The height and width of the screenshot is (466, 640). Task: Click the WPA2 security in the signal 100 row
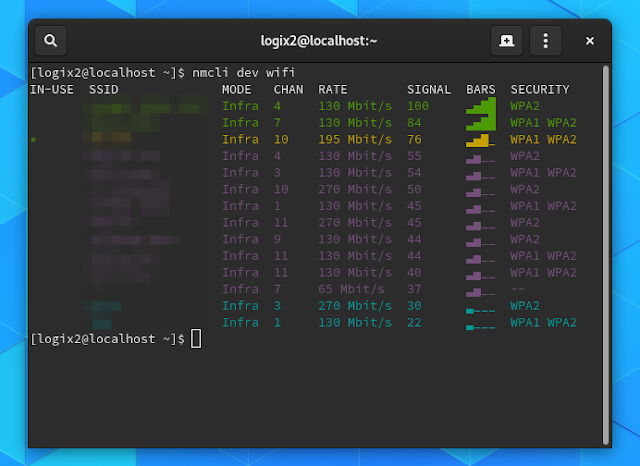(x=525, y=106)
